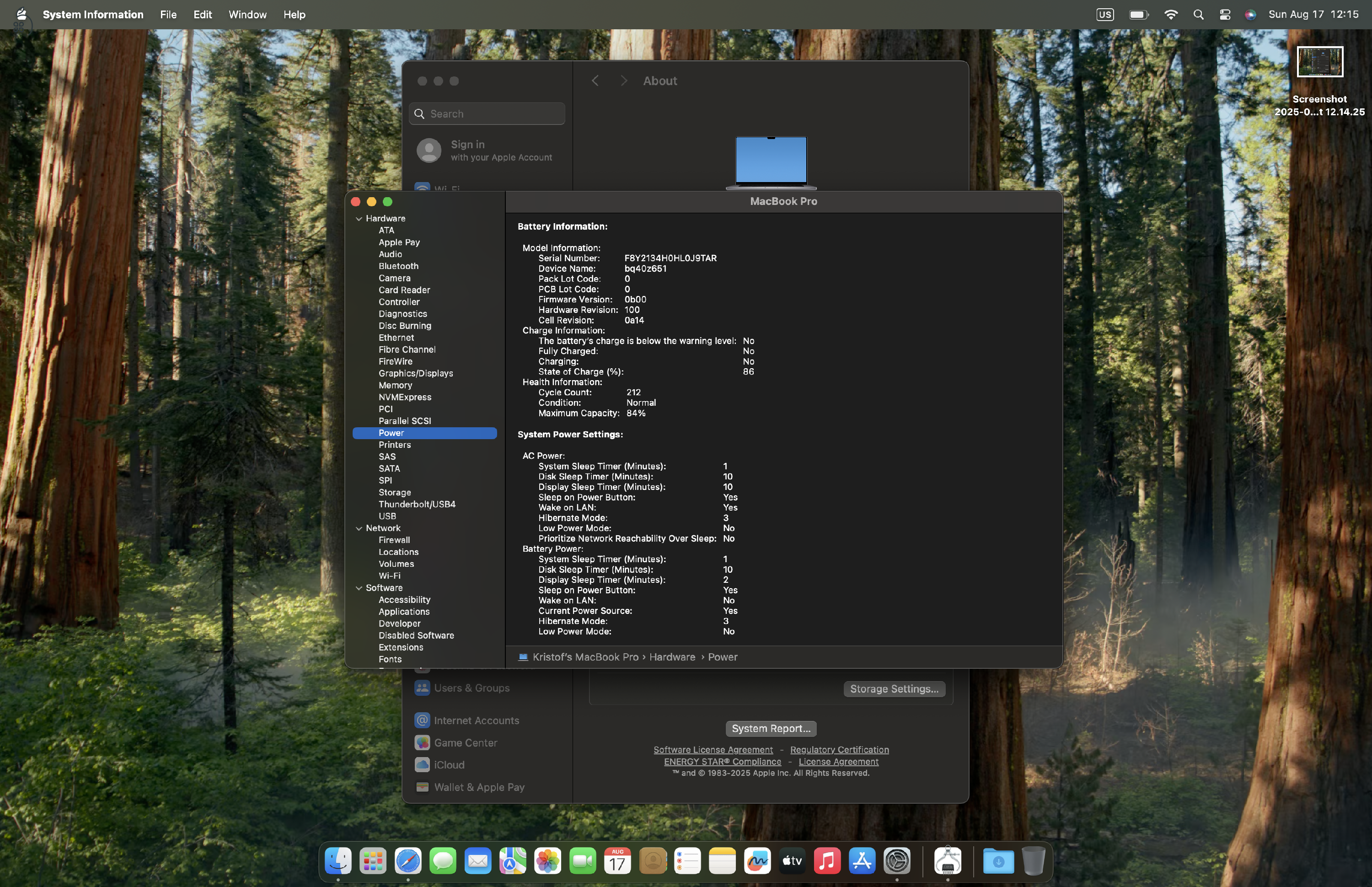
Task: Click Search field in System Settings
Action: (x=487, y=114)
